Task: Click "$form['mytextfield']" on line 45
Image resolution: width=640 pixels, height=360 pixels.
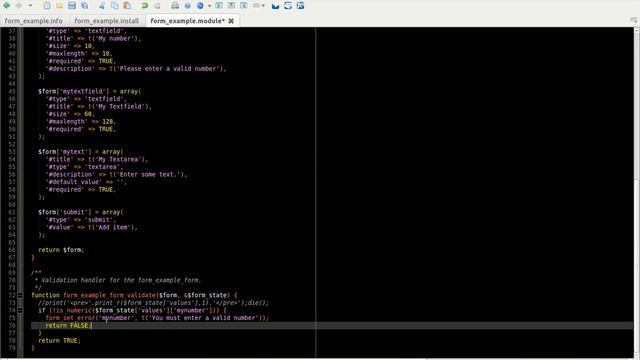Action: (74, 91)
